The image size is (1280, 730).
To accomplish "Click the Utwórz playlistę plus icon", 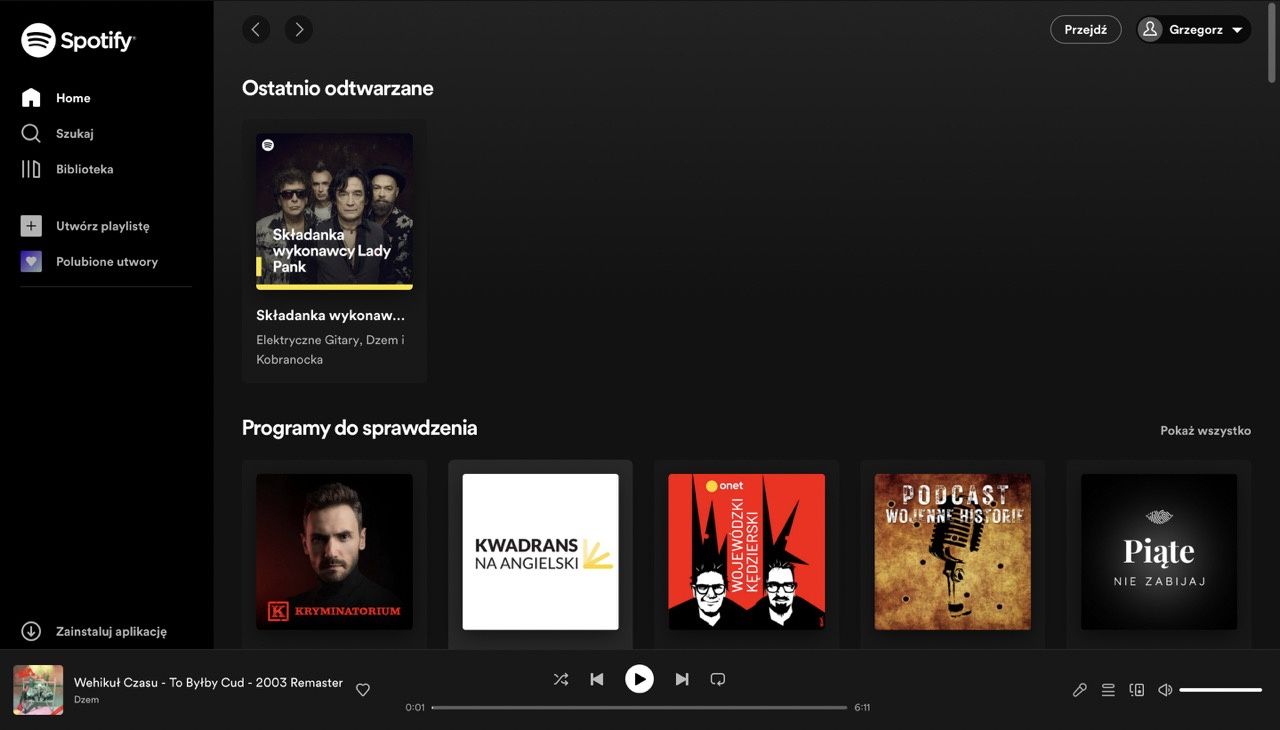I will coord(31,226).
